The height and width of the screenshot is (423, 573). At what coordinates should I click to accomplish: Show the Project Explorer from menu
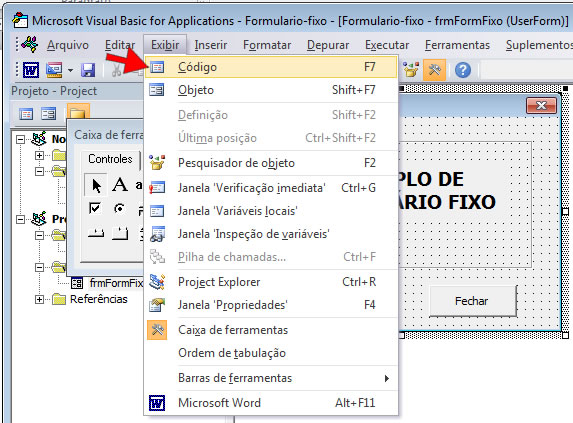point(271,282)
